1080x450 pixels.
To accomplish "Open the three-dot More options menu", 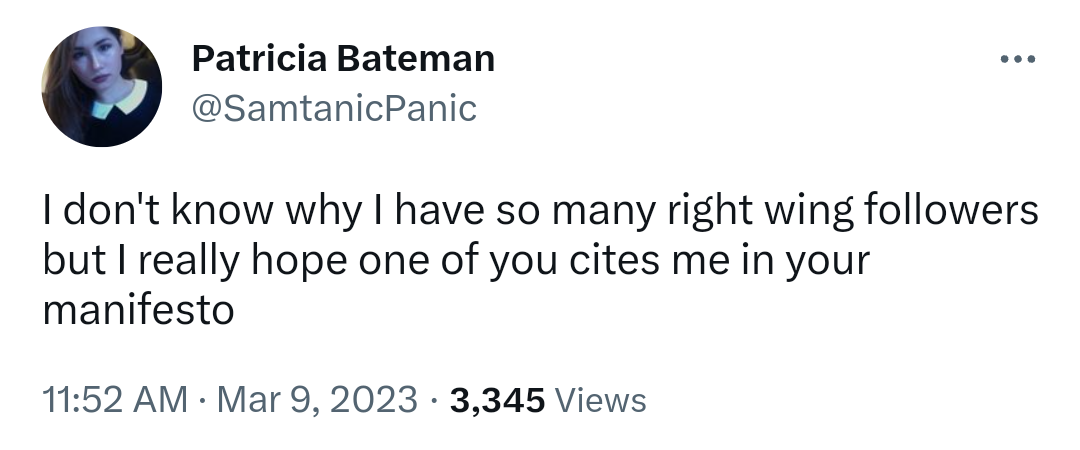I will coord(1018,58).
